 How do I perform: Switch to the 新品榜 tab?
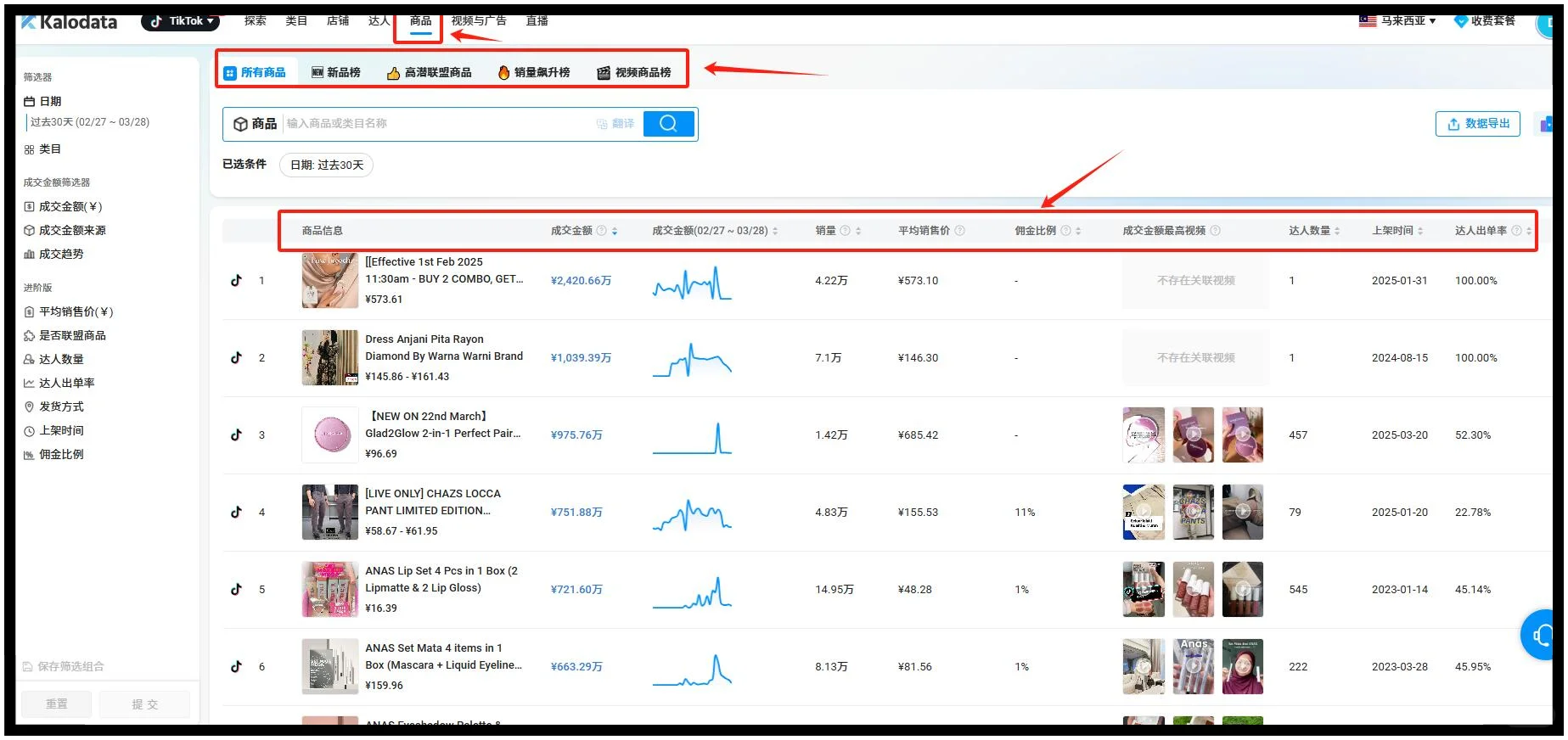coord(336,73)
